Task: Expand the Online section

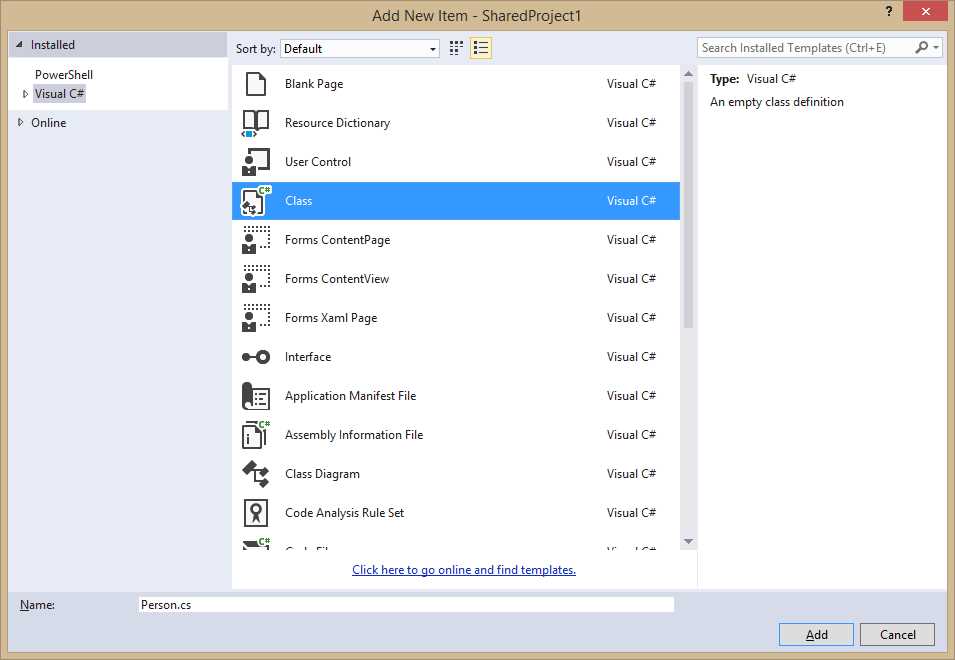Action: click(20, 122)
